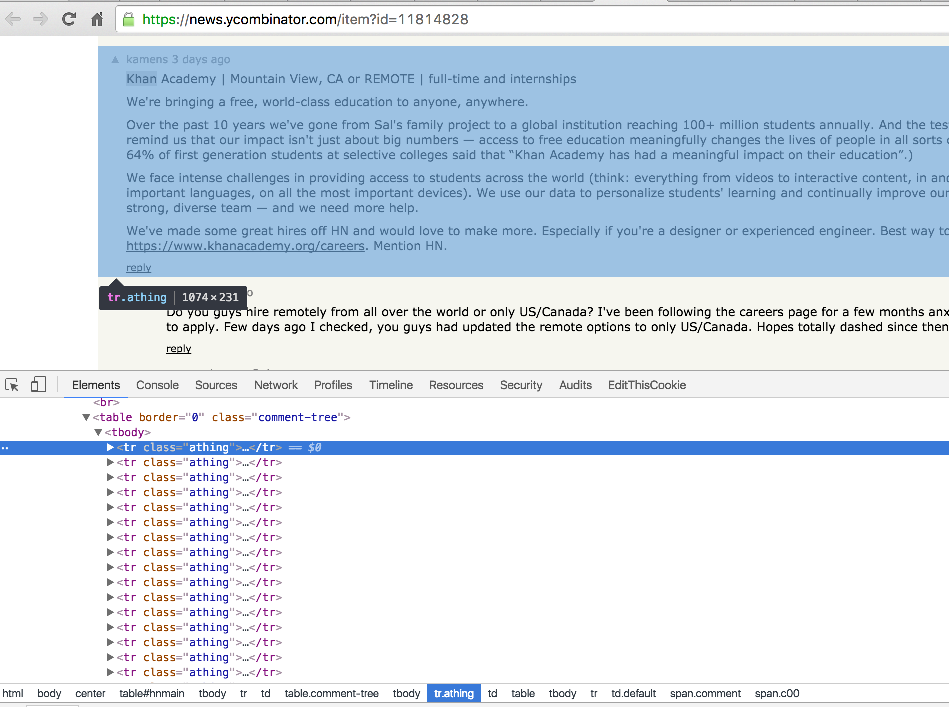Screen dimensions: 949x707
Task: Select html in the DOM breadcrumb
Action: [x=13, y=694]
